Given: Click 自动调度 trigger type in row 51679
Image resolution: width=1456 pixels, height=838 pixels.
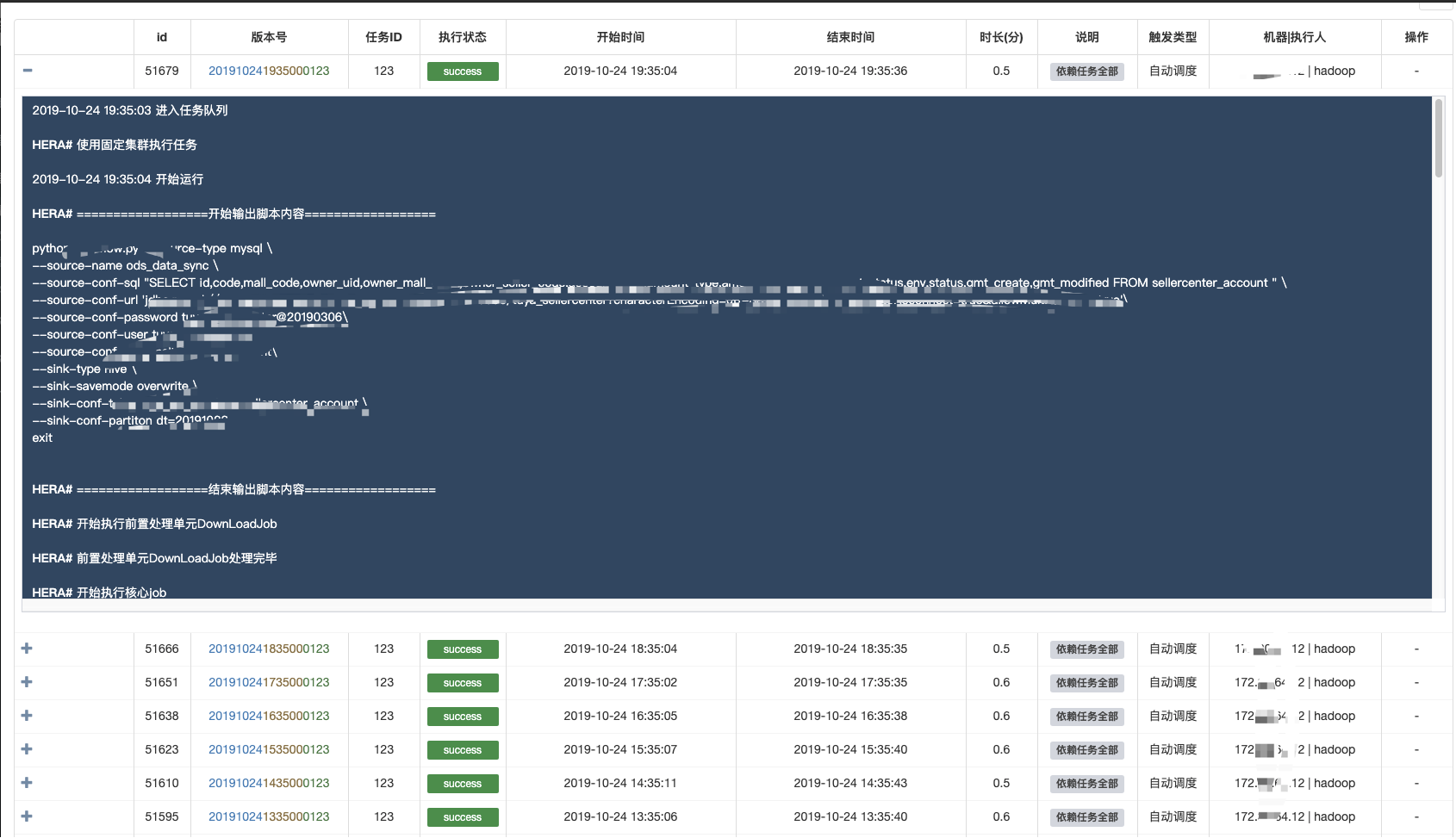Looking at the screenshot, I should coord(1173,71).
